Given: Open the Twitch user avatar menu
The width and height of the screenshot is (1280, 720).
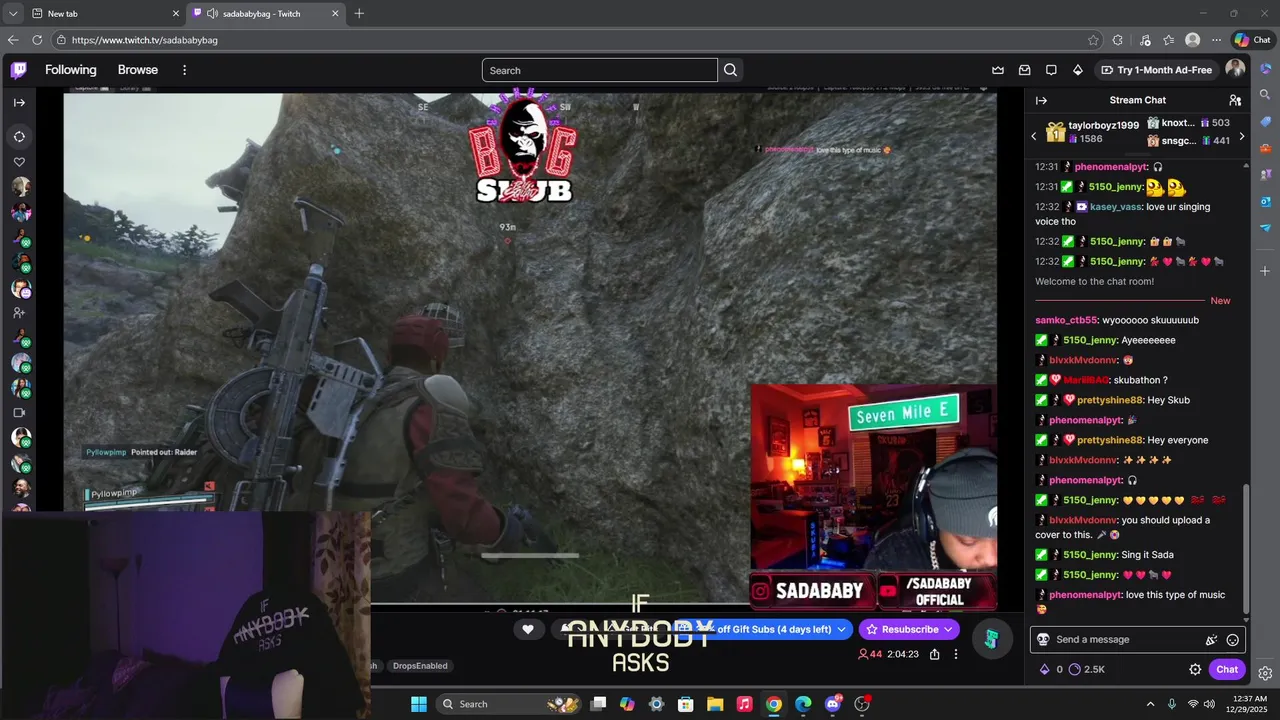Looking at the screenshot, I should [x=1235, y=69].
